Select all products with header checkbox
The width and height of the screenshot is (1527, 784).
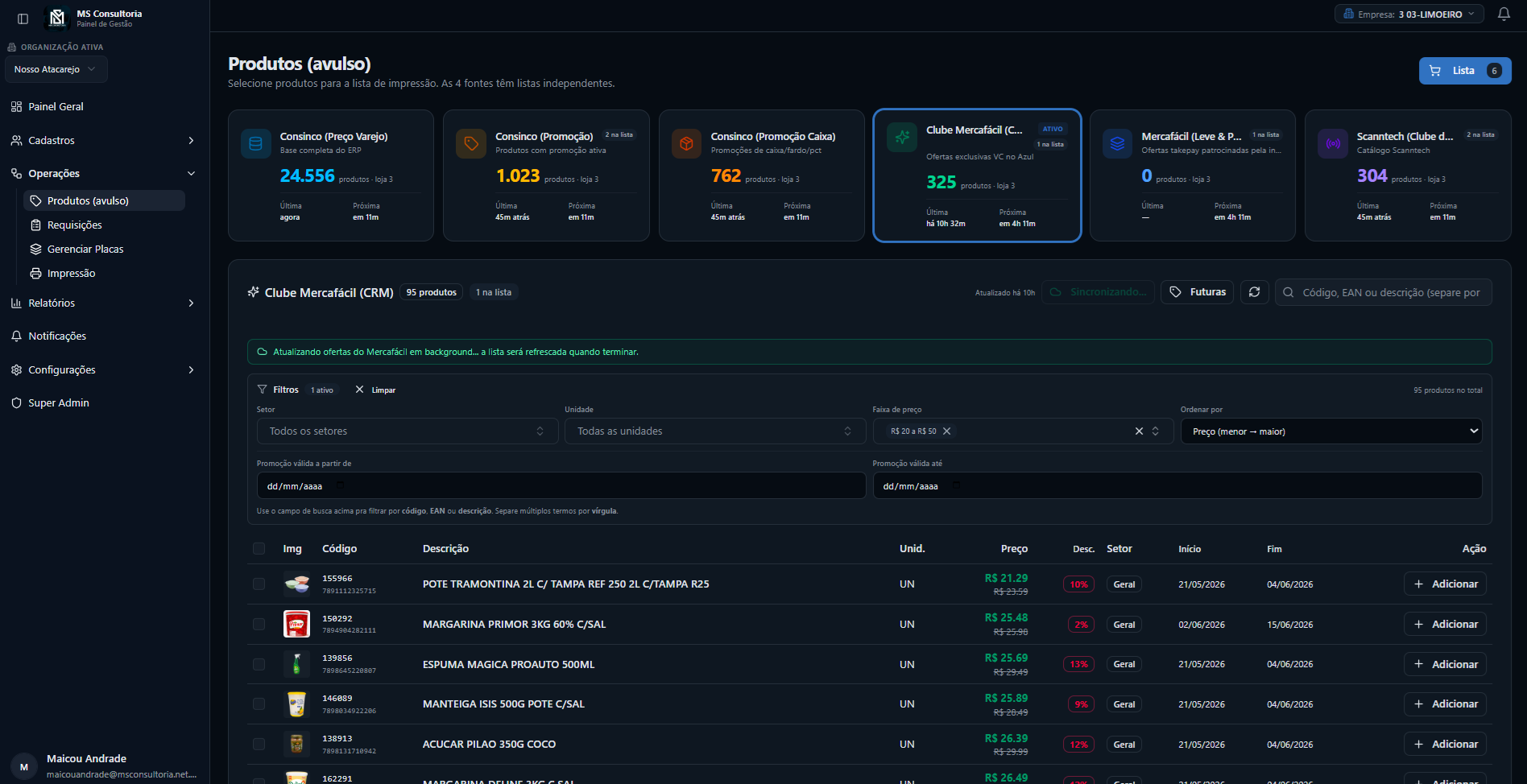coord(259,549)
